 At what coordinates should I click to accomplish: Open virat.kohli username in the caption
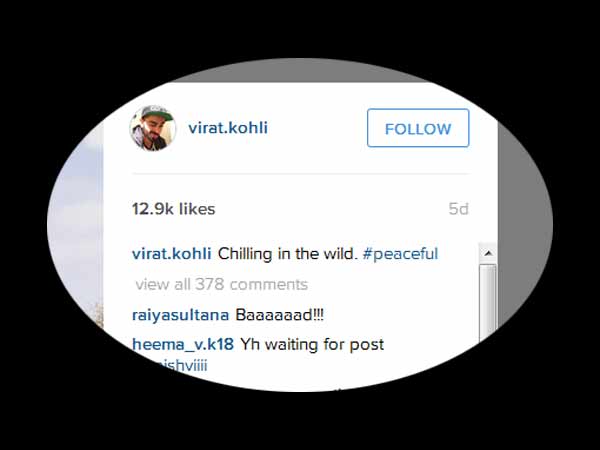click(171, 254)
